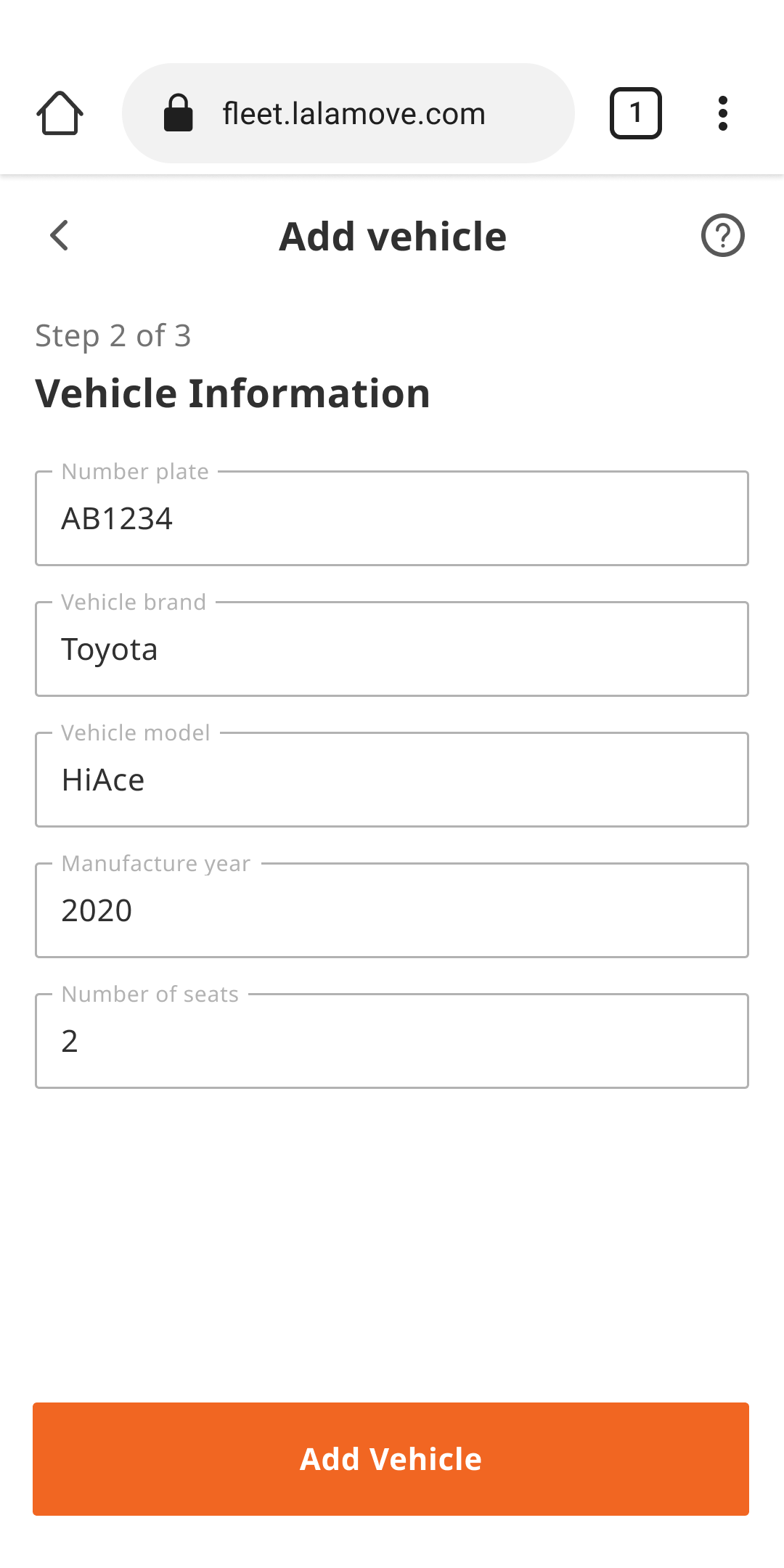This screenshot has width=784, height=1568.
Task: Open the browser three-dot overflow menu
Action: 722,113
